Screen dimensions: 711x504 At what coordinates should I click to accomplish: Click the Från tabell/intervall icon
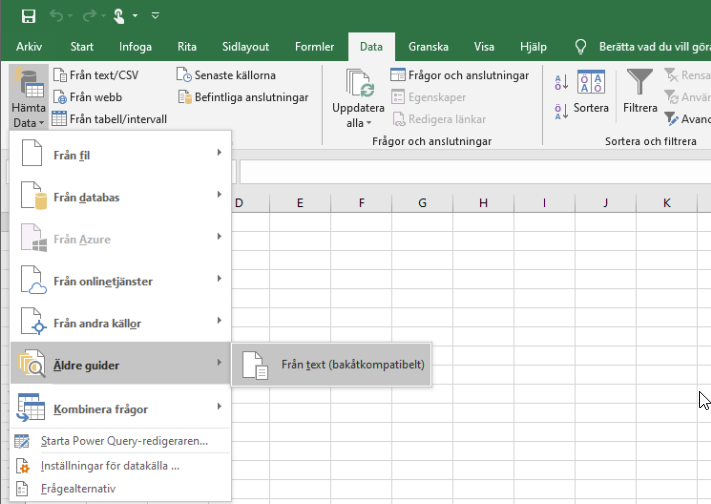click(x=59, y=119)
